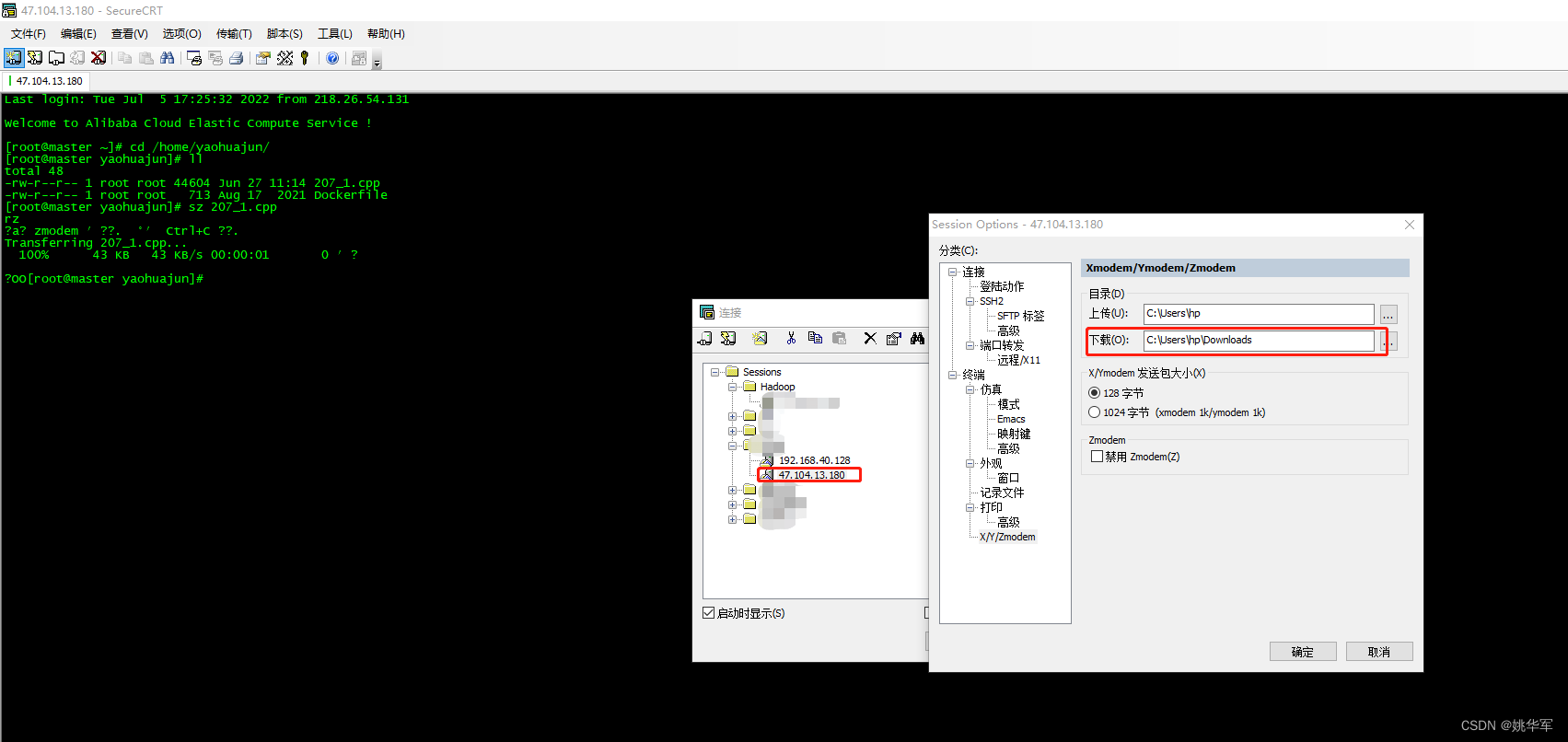Image resolution: width=1568 pixels, height=742 pixels.
Task: Select Emacs in category tree
Action: [x=1011, y=419]
